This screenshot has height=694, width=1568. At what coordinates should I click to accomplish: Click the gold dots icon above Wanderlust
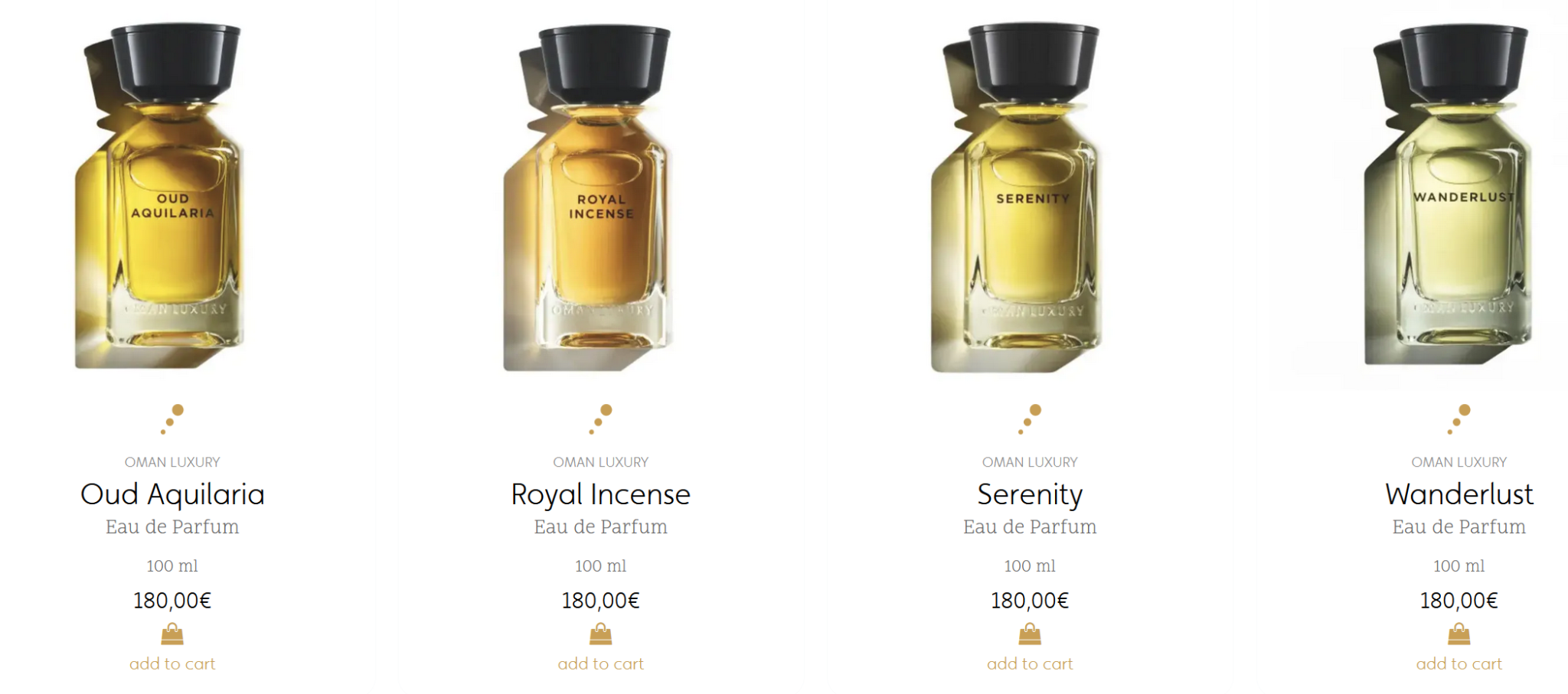[1459, 419]
